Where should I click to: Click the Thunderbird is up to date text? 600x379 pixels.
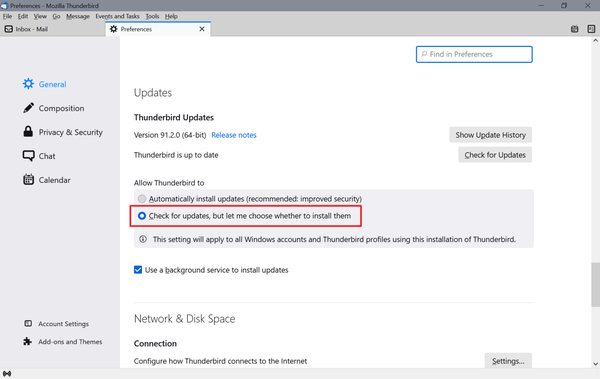click(x=176, y=155)
